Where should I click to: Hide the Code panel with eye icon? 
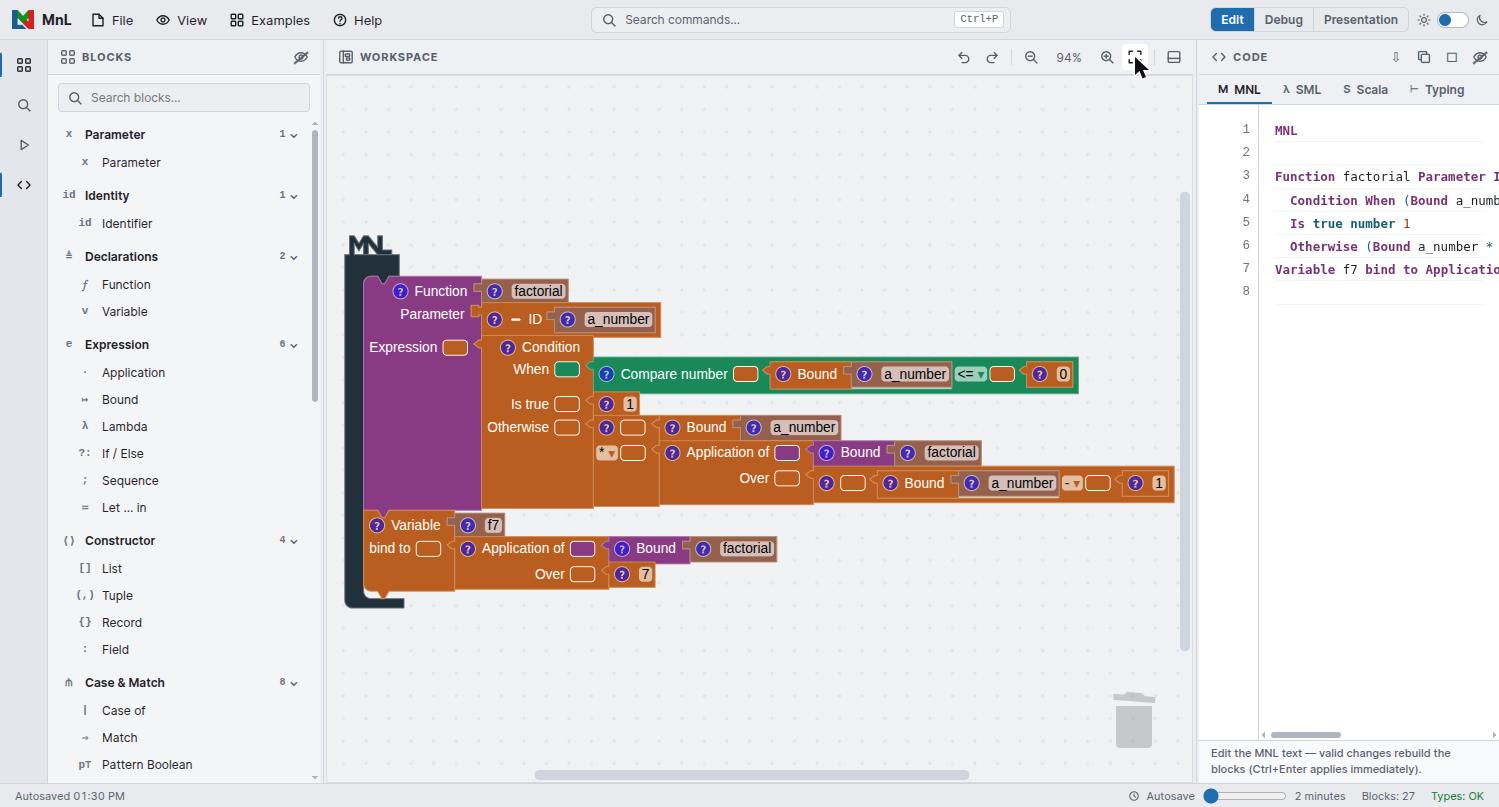tap(1480, 57)
